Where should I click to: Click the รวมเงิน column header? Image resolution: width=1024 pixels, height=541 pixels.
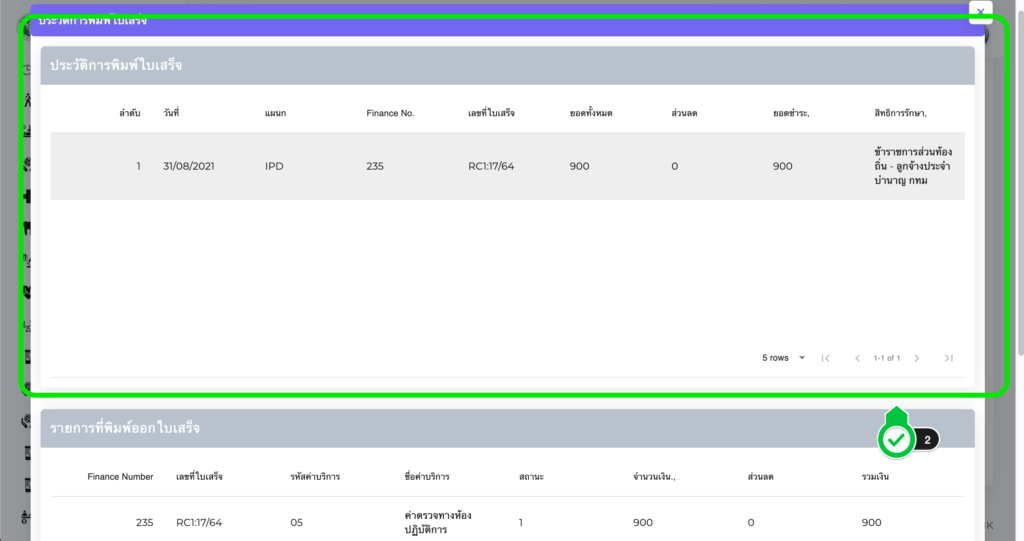coord(876,477)
